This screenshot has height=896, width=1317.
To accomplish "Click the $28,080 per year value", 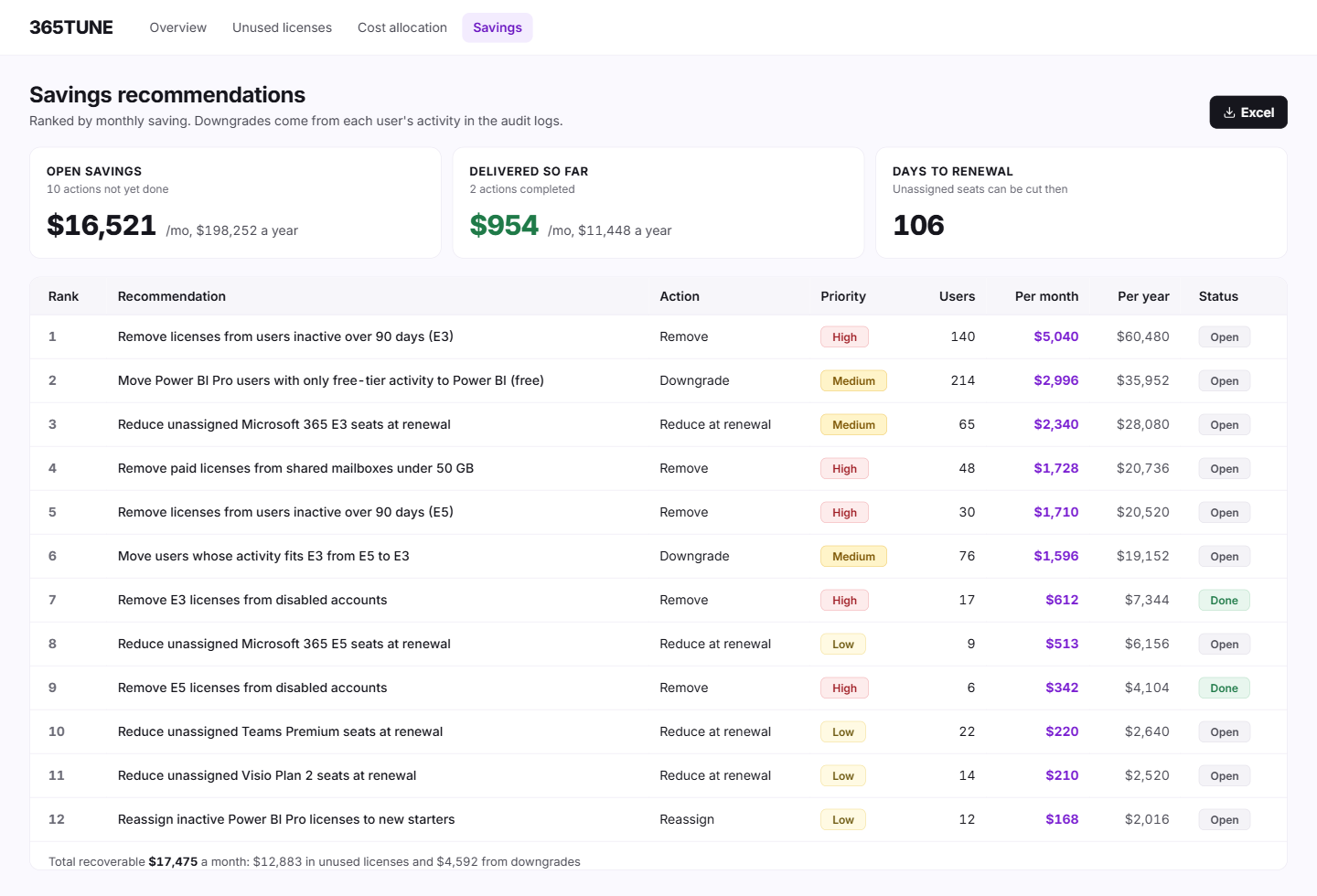I will coord(1143,424).
